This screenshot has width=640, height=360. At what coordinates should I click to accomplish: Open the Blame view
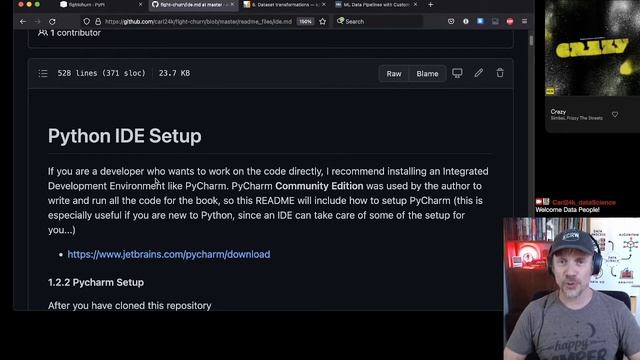click(427, 73)
